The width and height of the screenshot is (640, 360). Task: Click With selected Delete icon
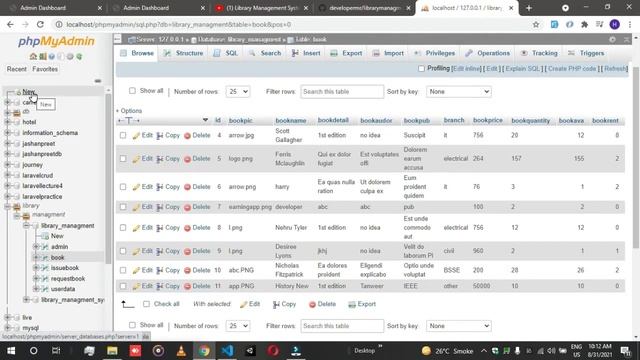[x=312, y=304]
